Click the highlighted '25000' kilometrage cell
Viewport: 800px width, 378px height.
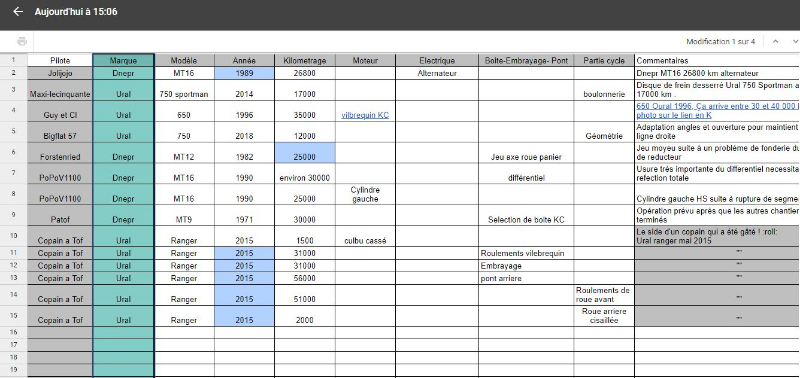coord(305,153)
